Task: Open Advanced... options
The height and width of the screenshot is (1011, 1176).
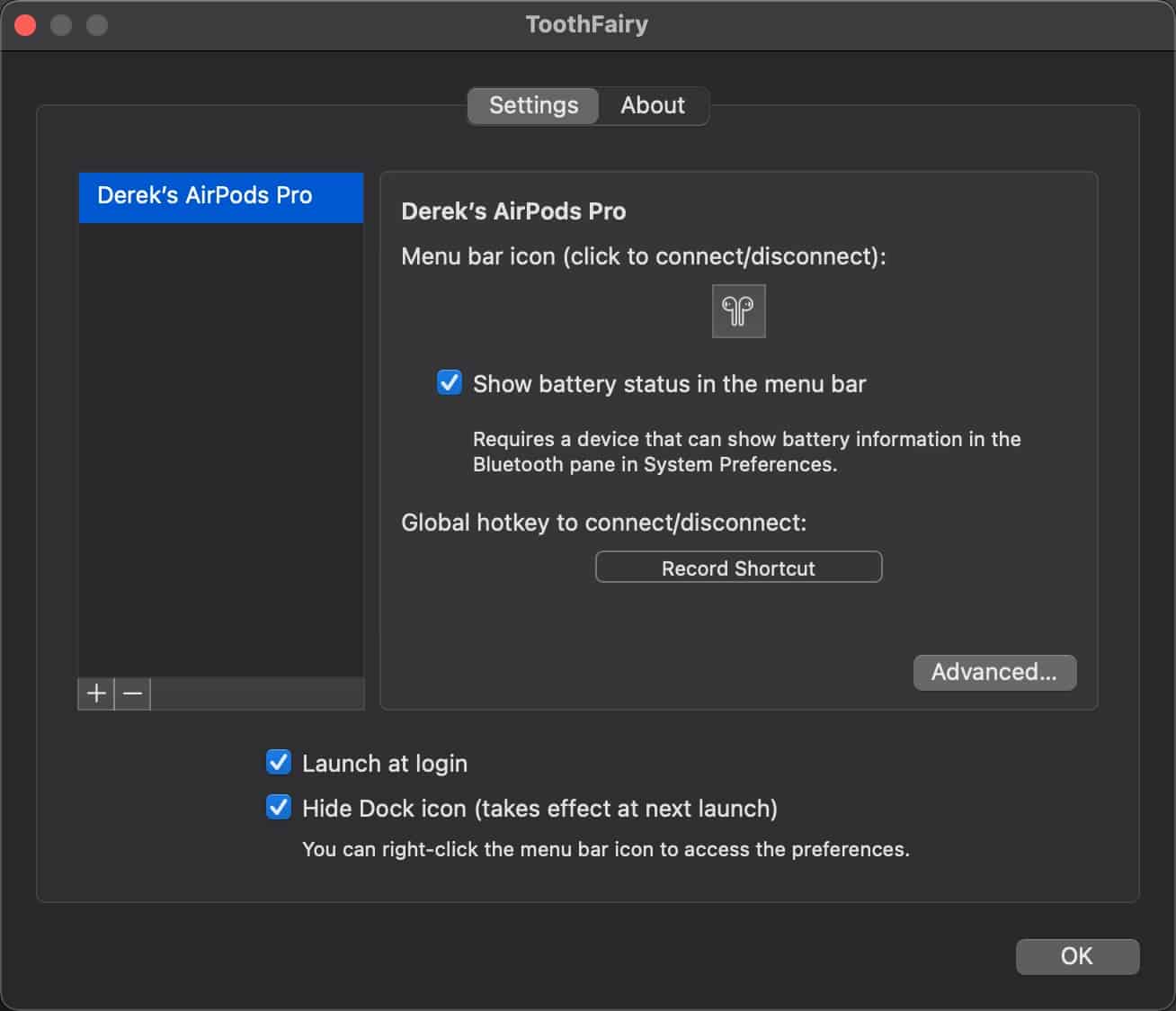Action: (994, 672)
